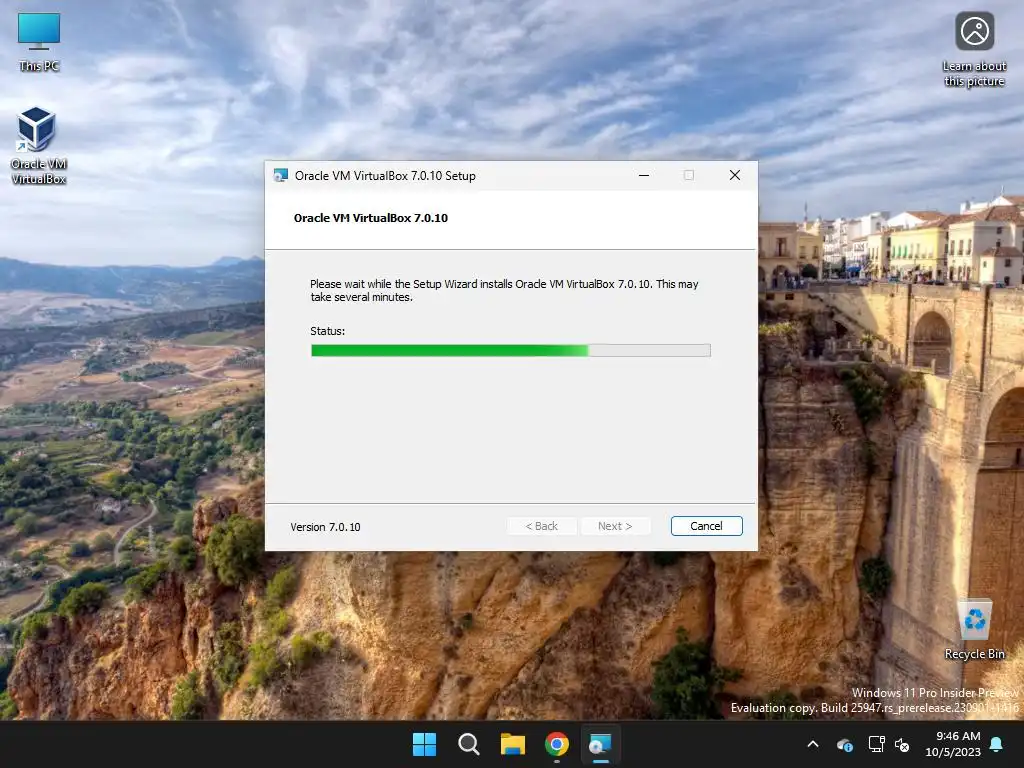
Task: Select the This PC desktop icon
Action: (39, 42)
